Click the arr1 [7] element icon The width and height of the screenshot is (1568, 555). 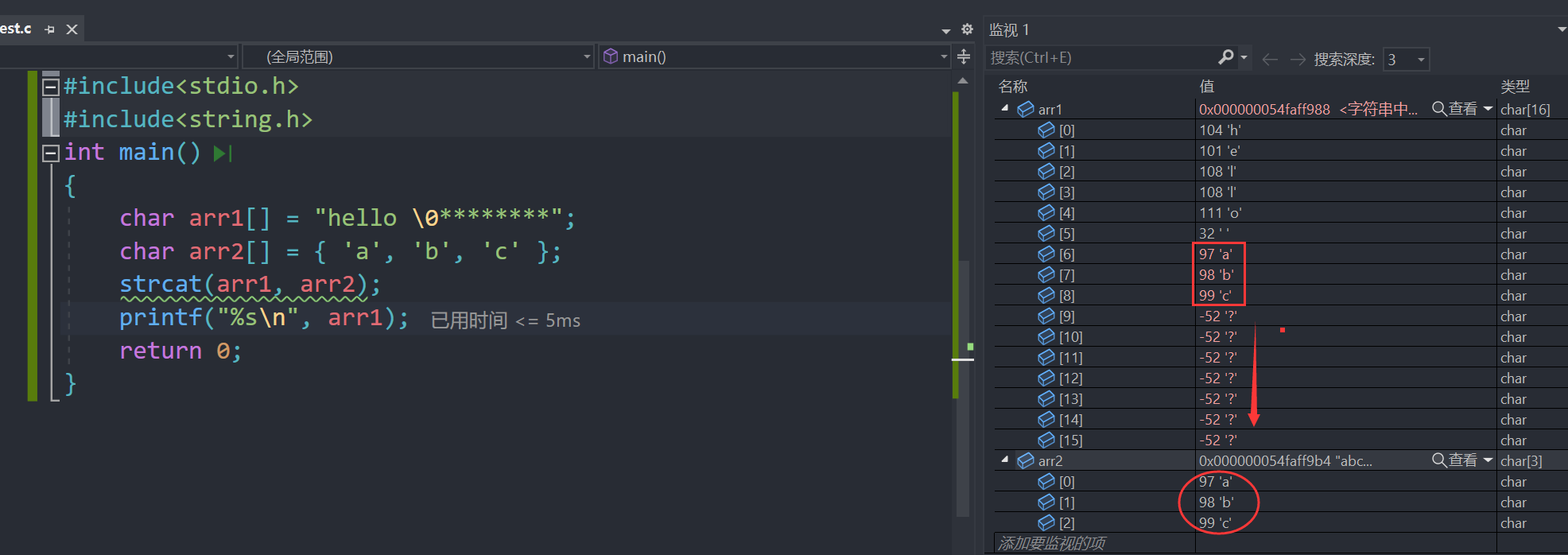(1046, 274)
